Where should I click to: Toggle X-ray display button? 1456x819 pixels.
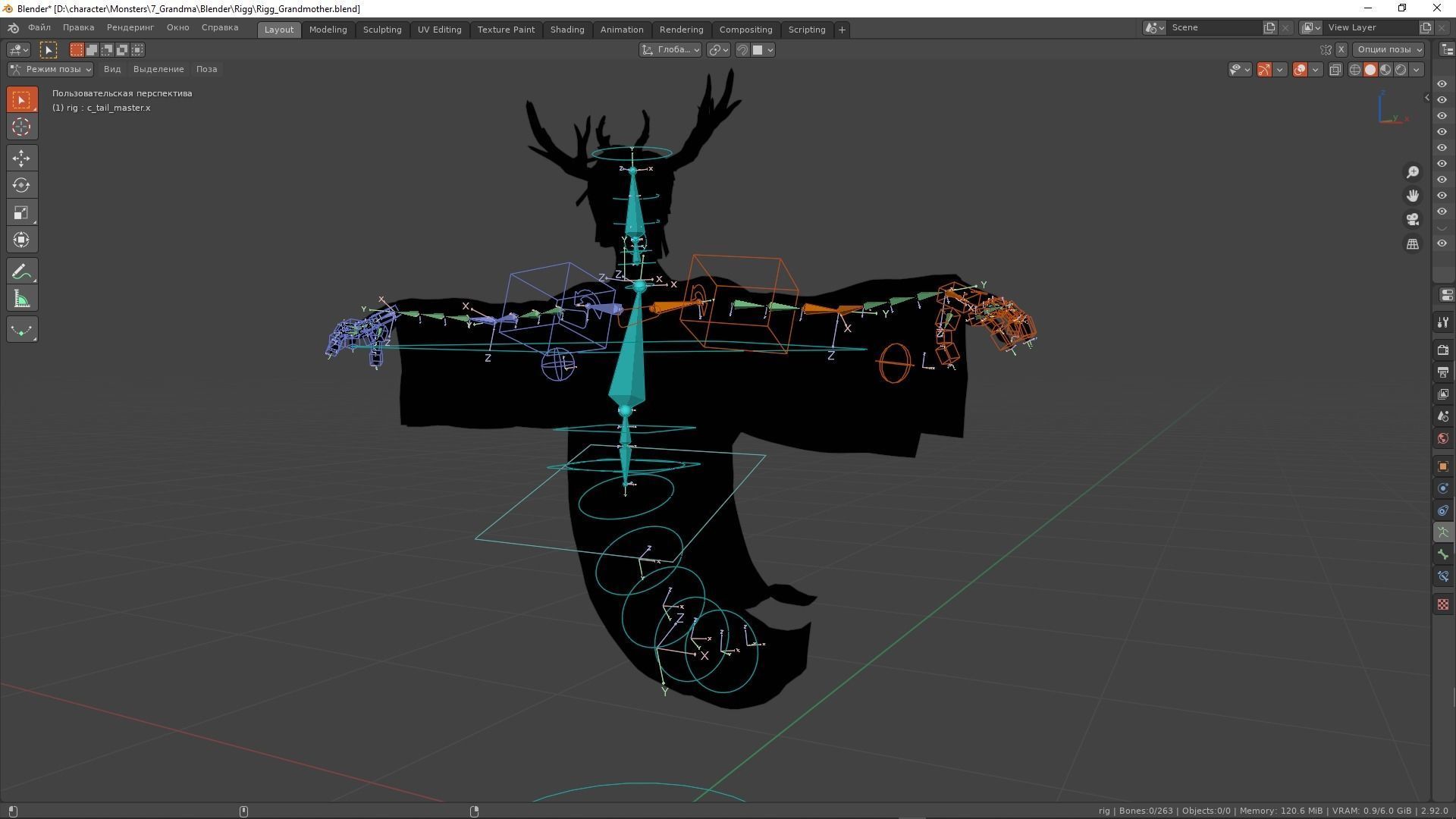click(x=1335, y=70)
